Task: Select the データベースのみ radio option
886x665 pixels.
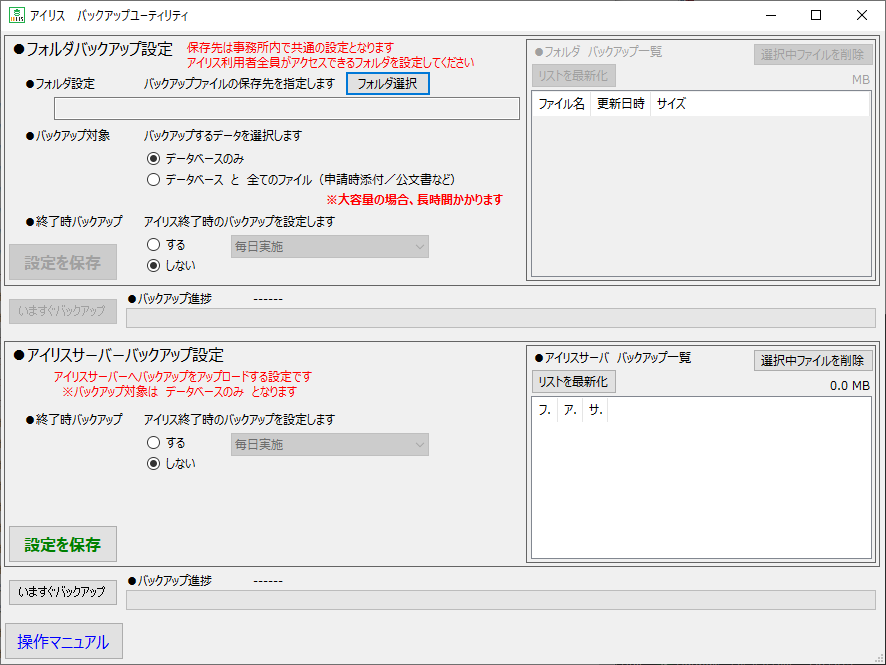Action: [153, 158]
